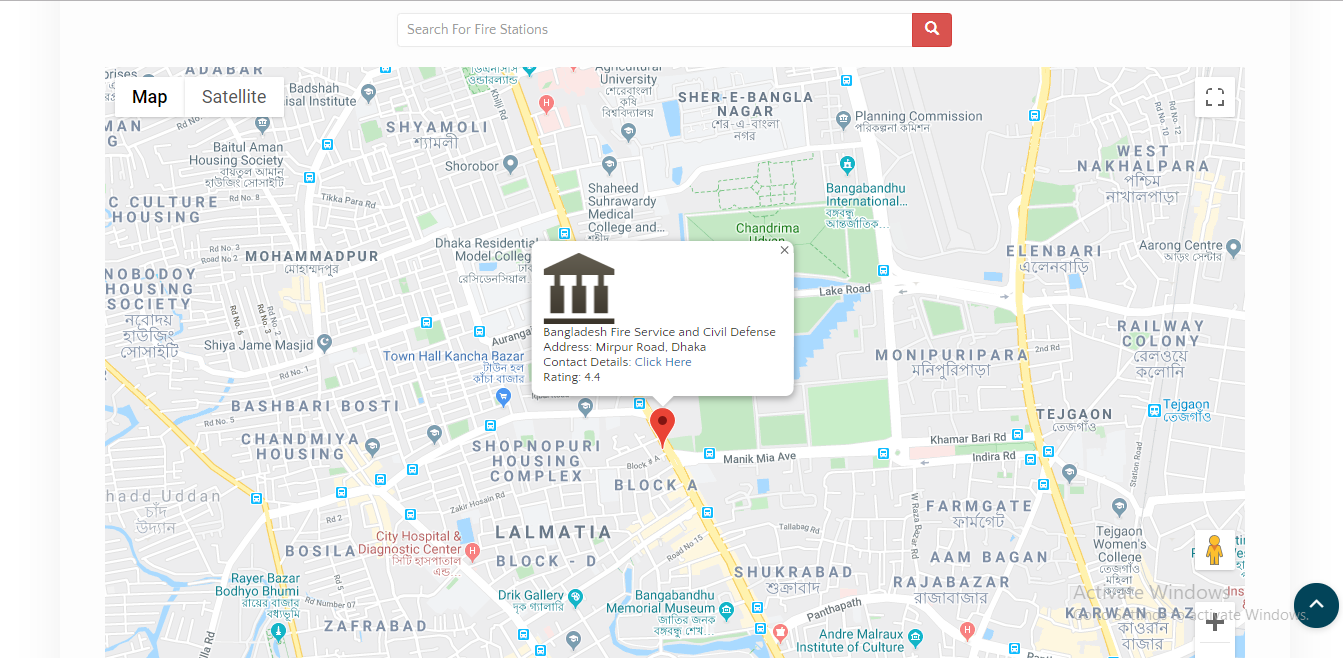This screenshot has height=658, width=1343.
Task: Click the City Hospital & Diagnostic Center marker
Action: pyautogui.click(x=473, y=551)
